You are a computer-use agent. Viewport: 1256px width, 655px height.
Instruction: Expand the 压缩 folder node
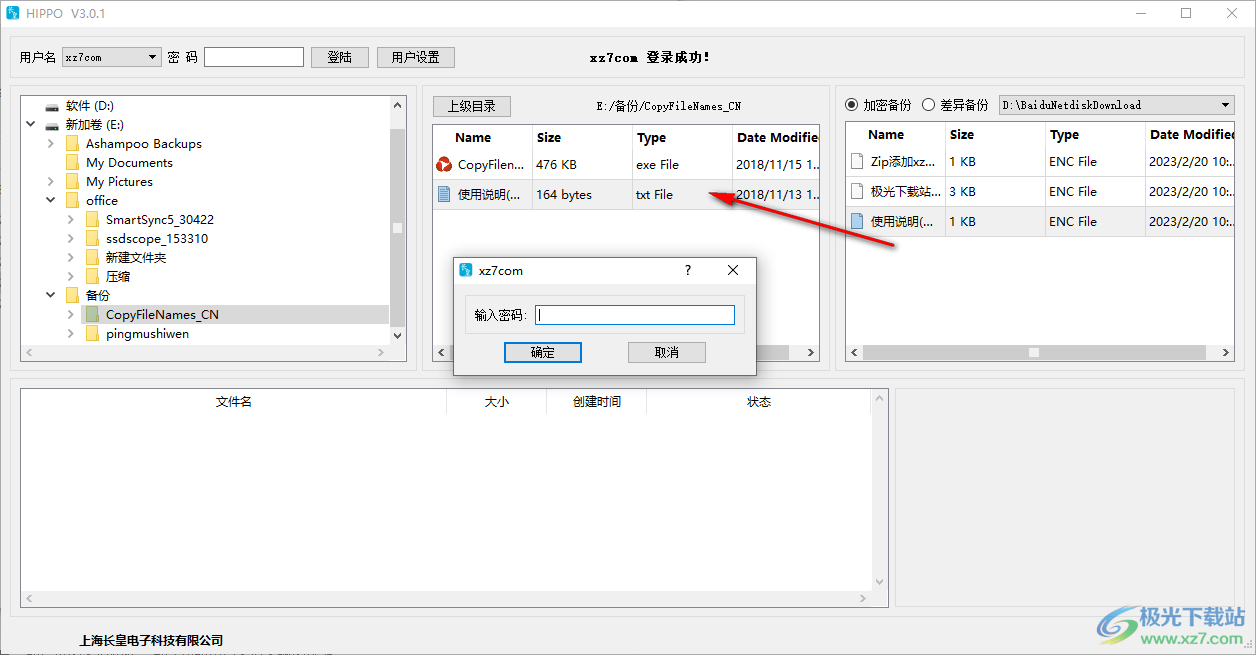coord(71,277)
